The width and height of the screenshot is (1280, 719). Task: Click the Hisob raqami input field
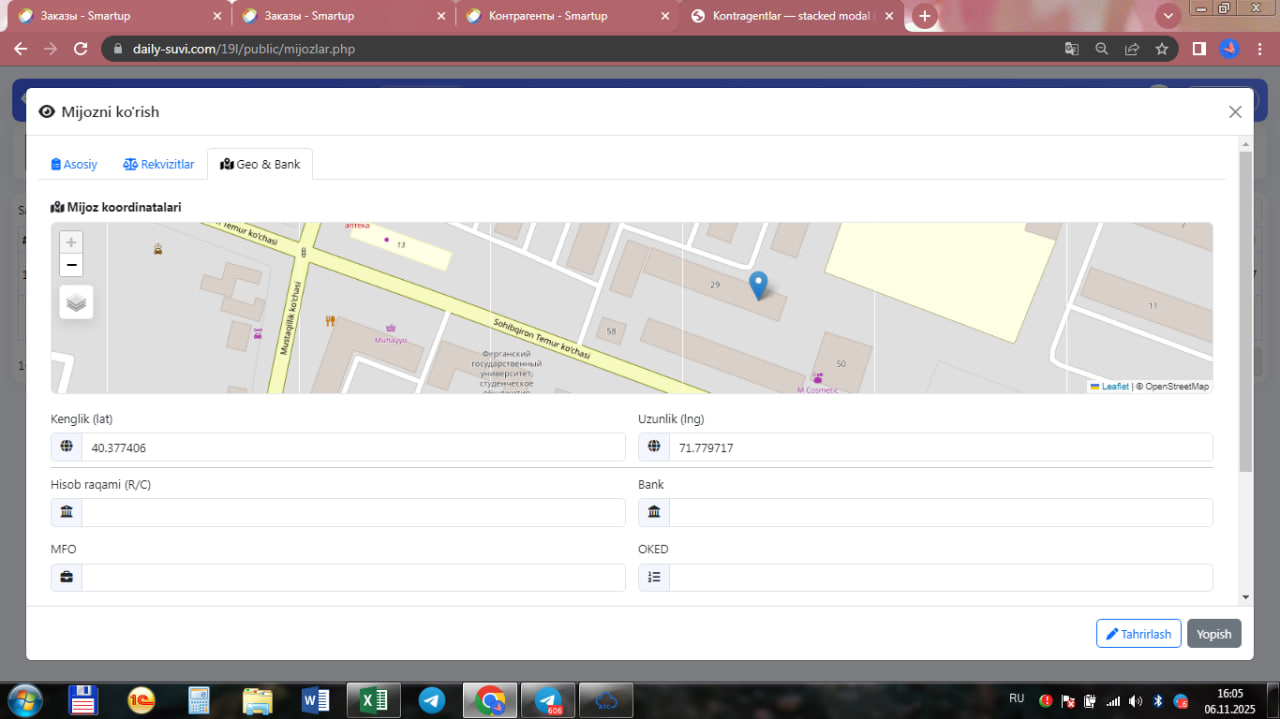[352, 513]
